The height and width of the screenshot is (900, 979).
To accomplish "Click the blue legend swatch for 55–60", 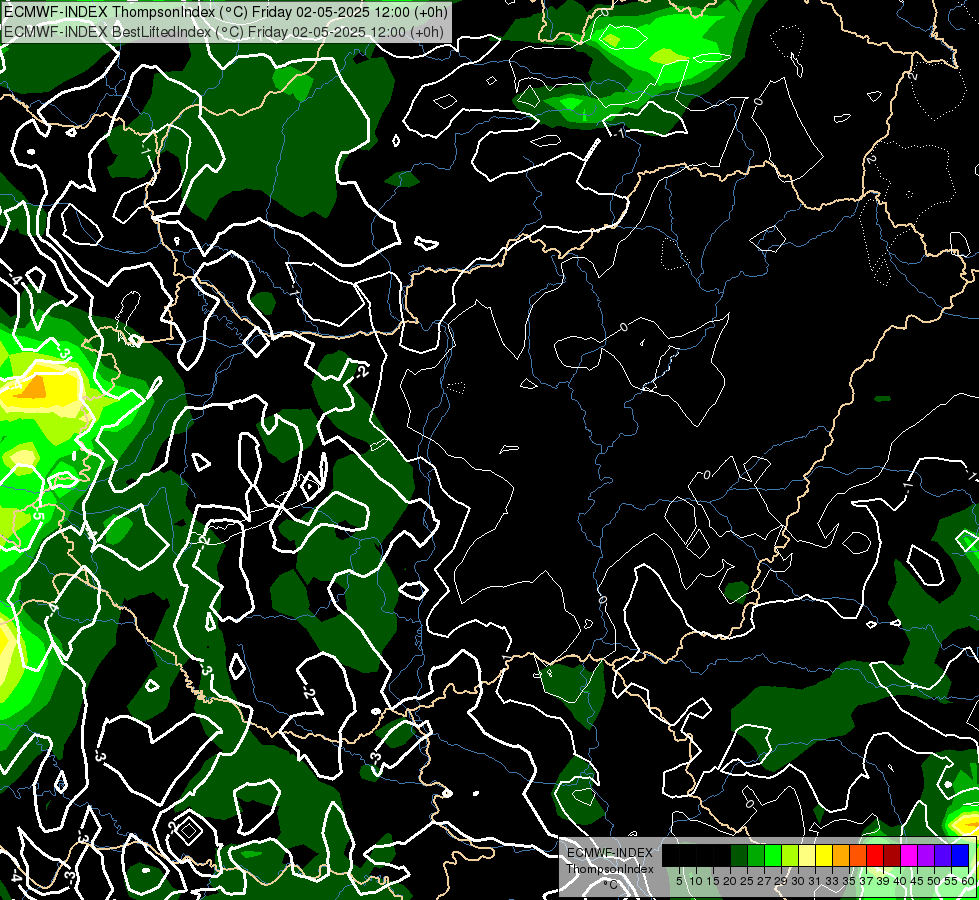I will (x=960, y=855).
